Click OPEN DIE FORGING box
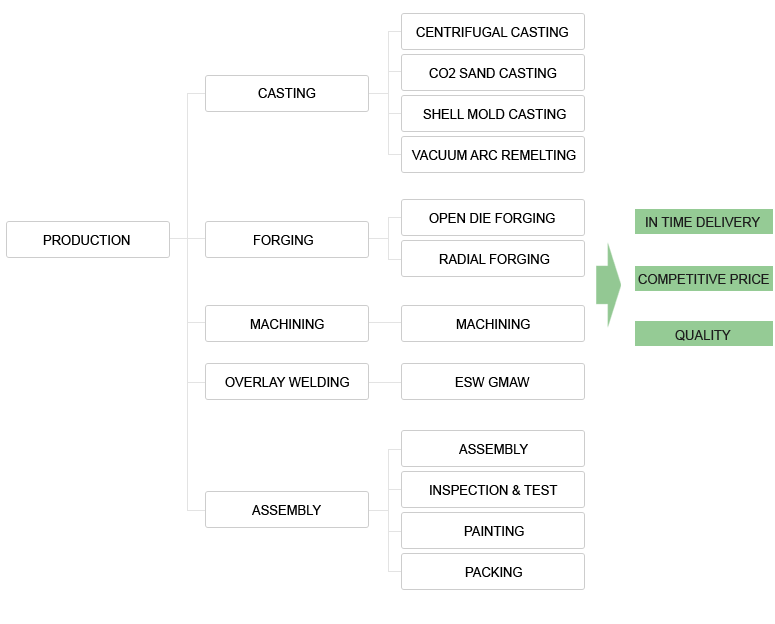Image resolution: width=775 pixels, height=624 pixels. [493, 218]
